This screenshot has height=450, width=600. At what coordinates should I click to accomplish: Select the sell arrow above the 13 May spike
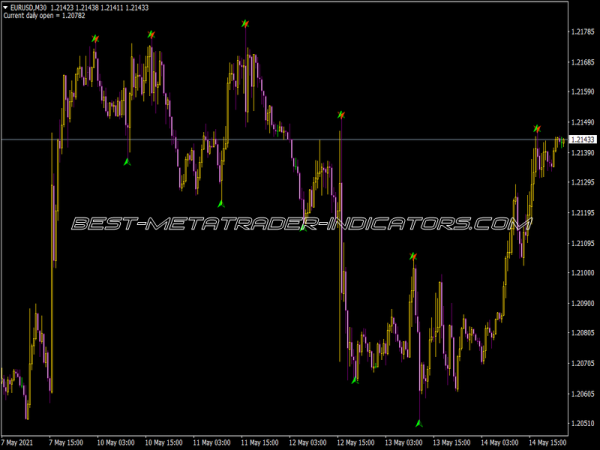tap(412, 257)
